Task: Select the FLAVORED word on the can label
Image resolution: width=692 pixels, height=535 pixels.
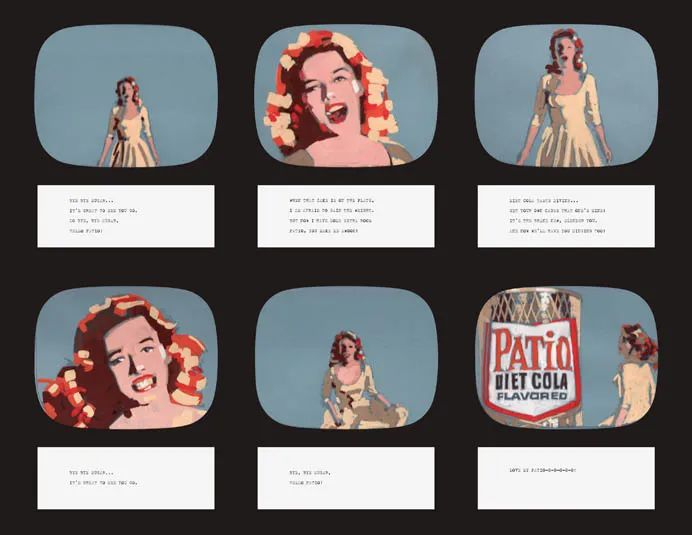Action: coord(532,396)
